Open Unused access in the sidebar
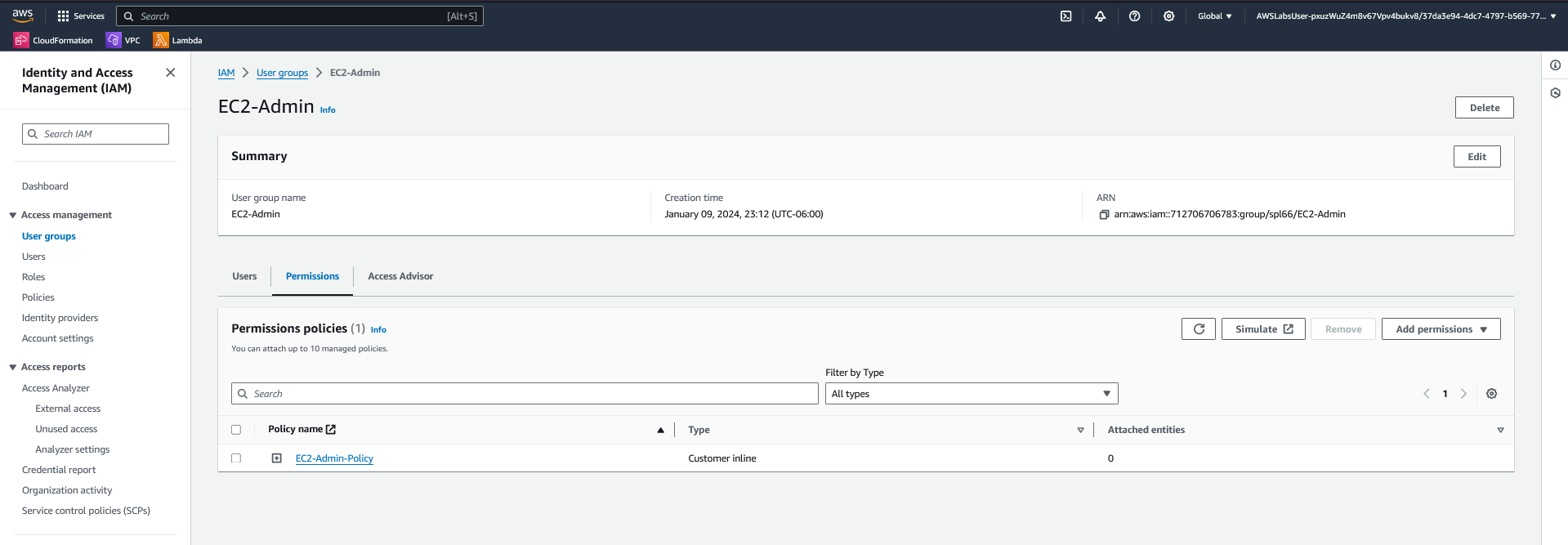The width and height of the screenshot is (1568, 545). [x=66, y=429]
